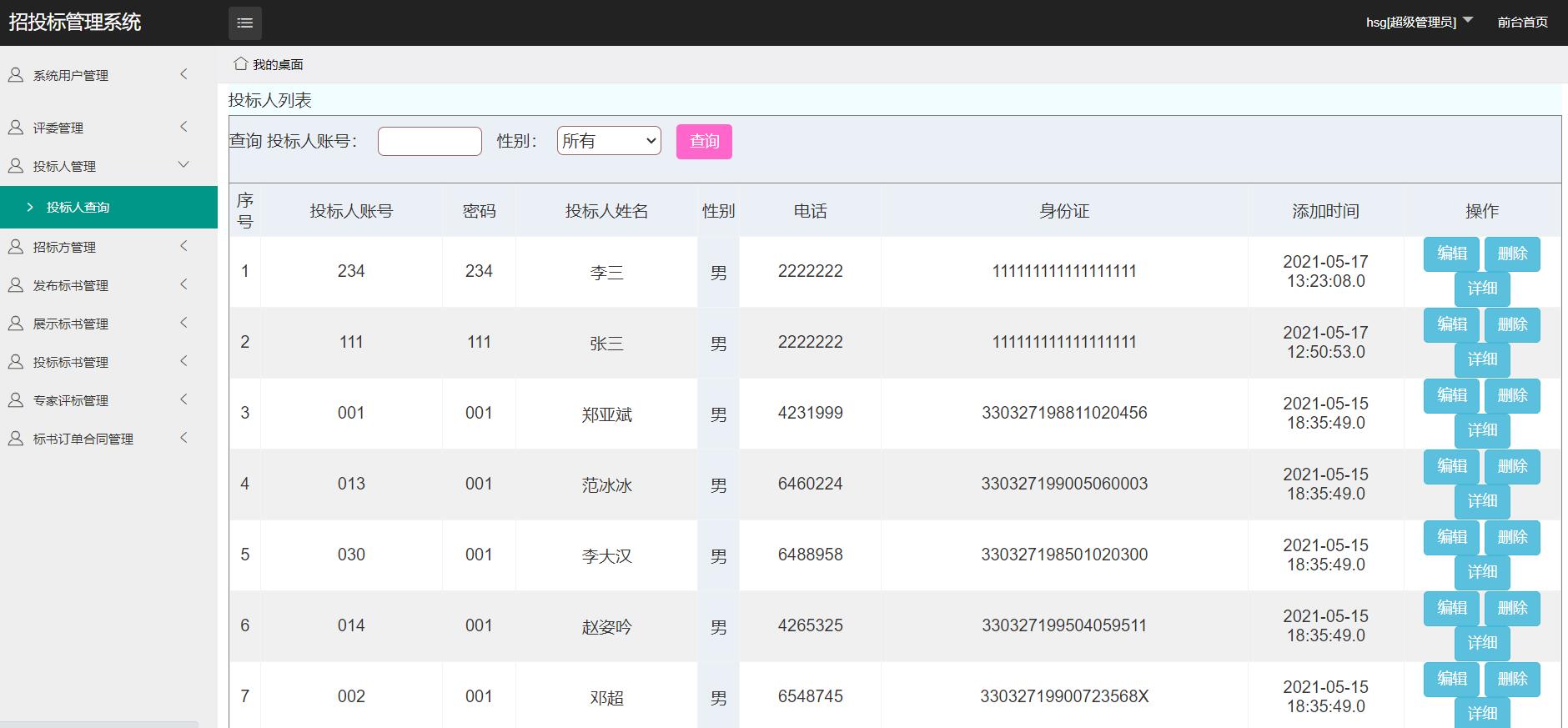Expand the 系统用户管理 chevron
This screenshot has width=1568, height=728.
pyautogui.click(x=183, y=74)
